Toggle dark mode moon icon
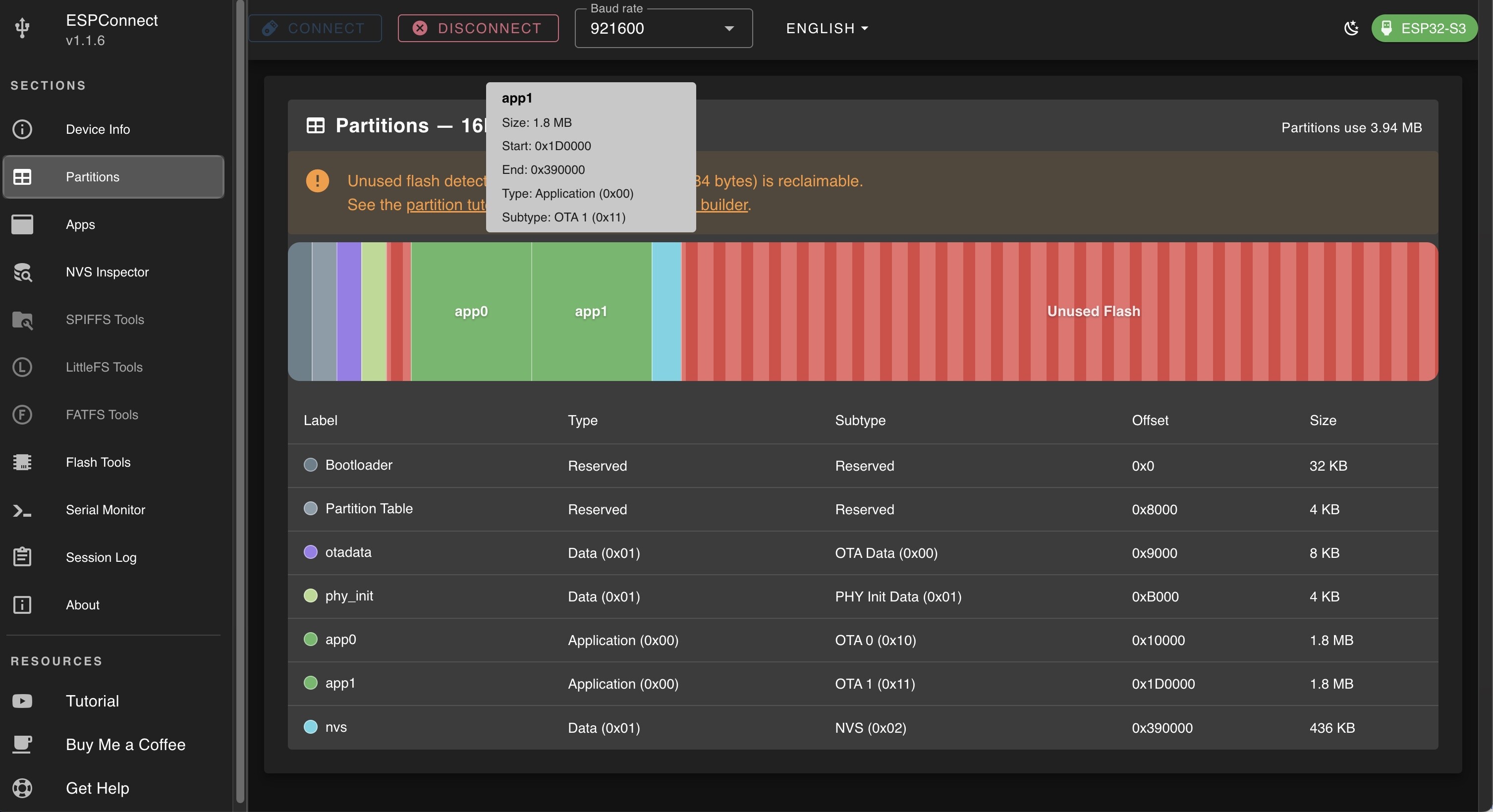The height and width of the screenshot is (812, 1493). point(1351,28)
